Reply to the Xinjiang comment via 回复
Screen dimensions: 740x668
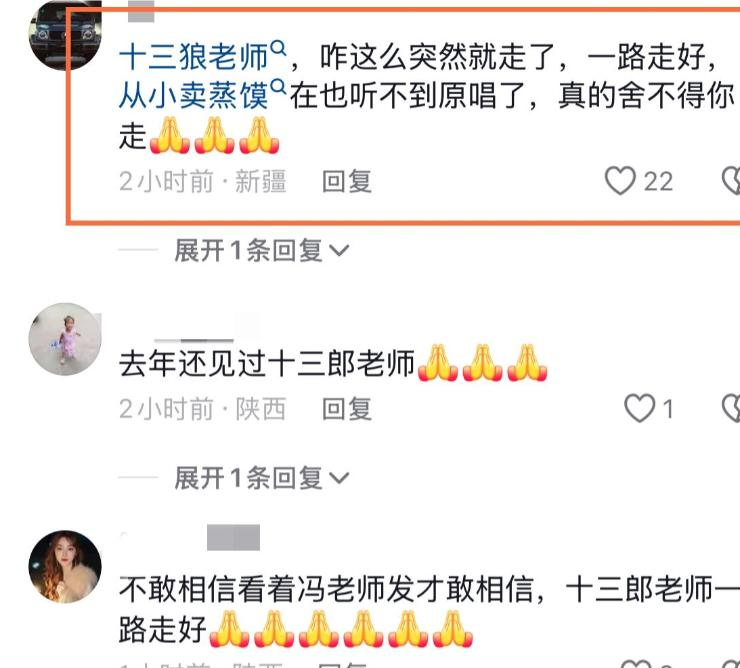coord(347,181)
